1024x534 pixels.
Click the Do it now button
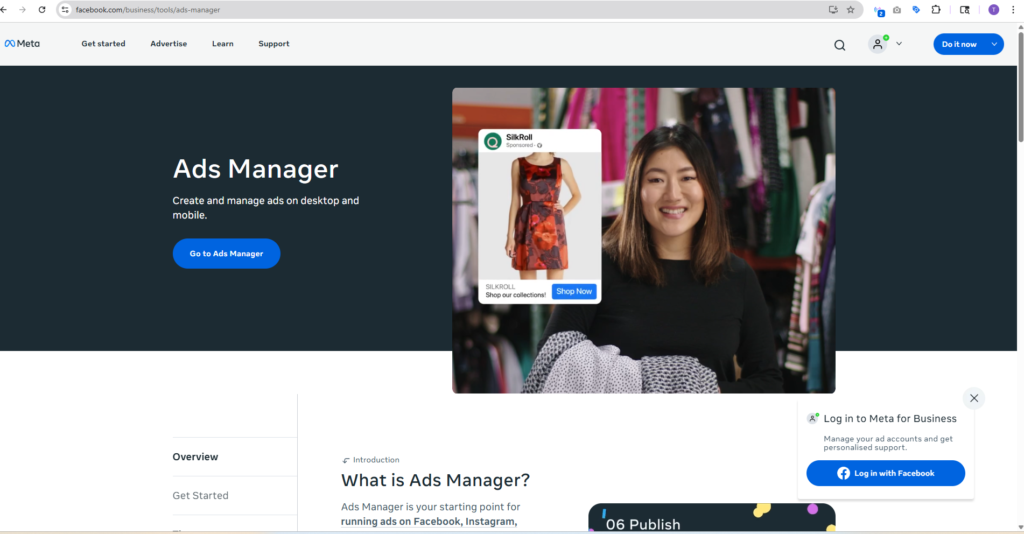pos(959,44)
